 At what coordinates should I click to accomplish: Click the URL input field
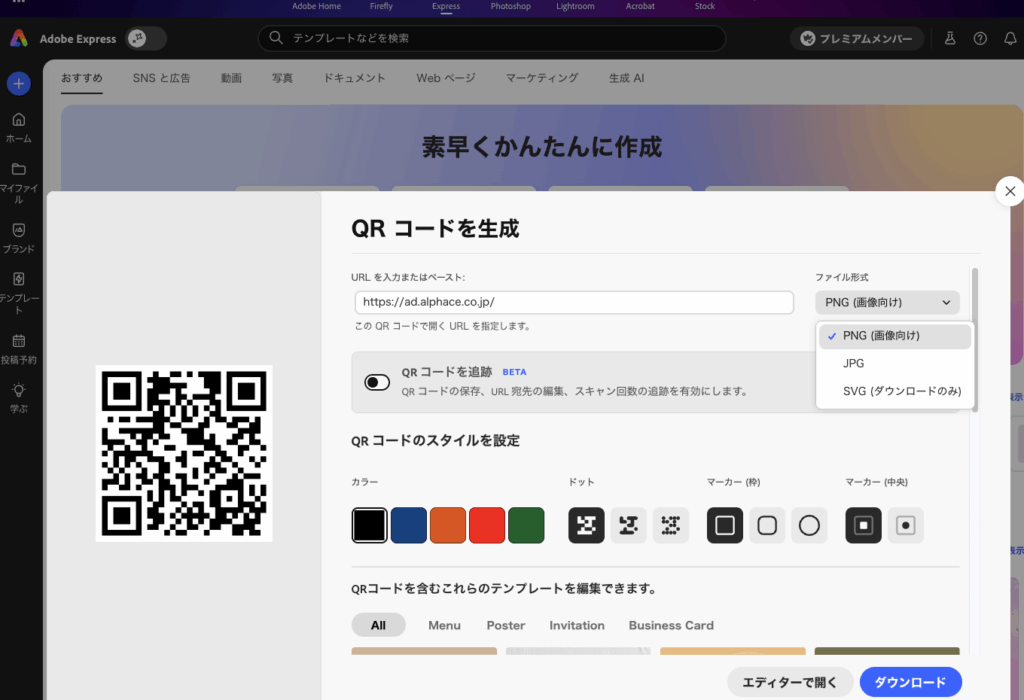(574, 302)
